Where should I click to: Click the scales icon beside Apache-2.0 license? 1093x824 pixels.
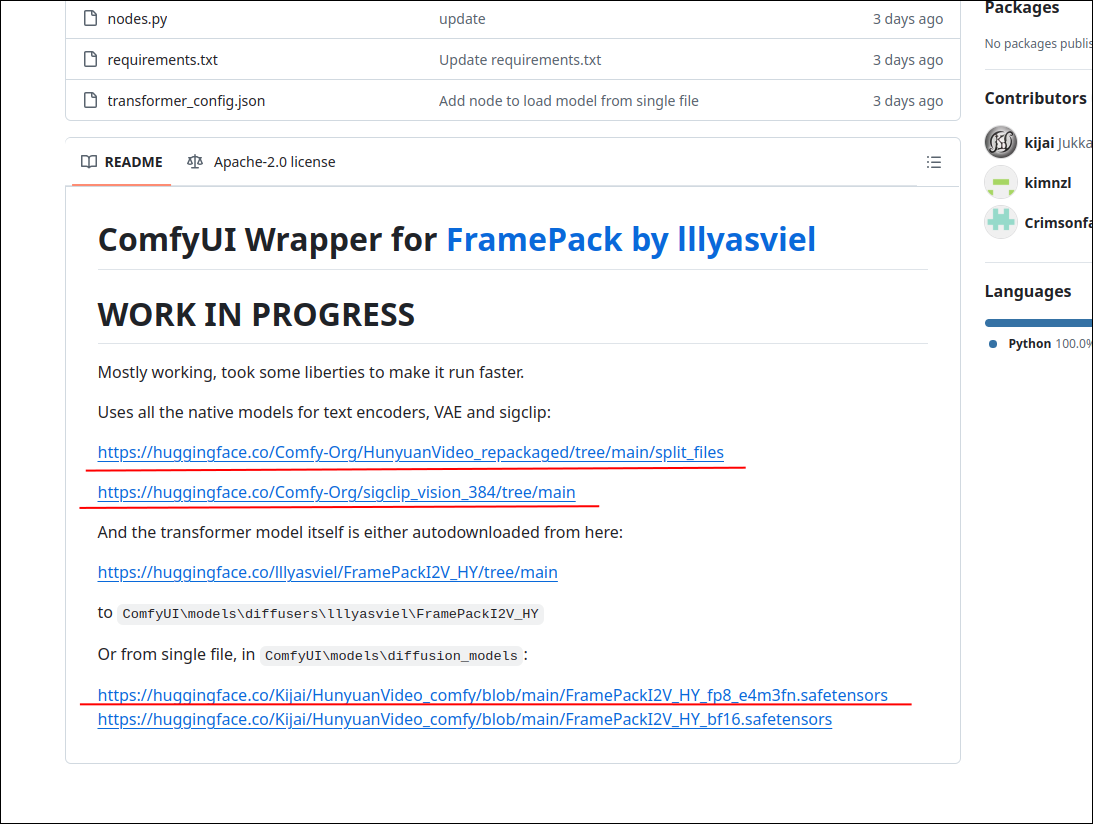coord(196,161)
